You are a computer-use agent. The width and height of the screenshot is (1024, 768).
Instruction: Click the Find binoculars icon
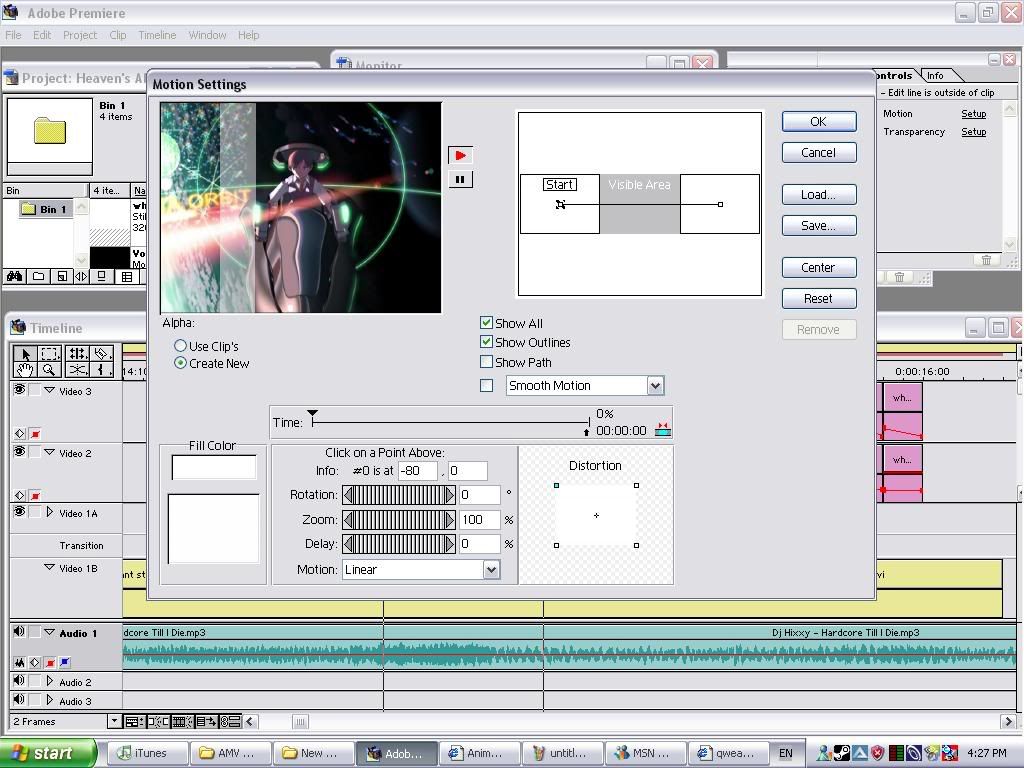15,277
